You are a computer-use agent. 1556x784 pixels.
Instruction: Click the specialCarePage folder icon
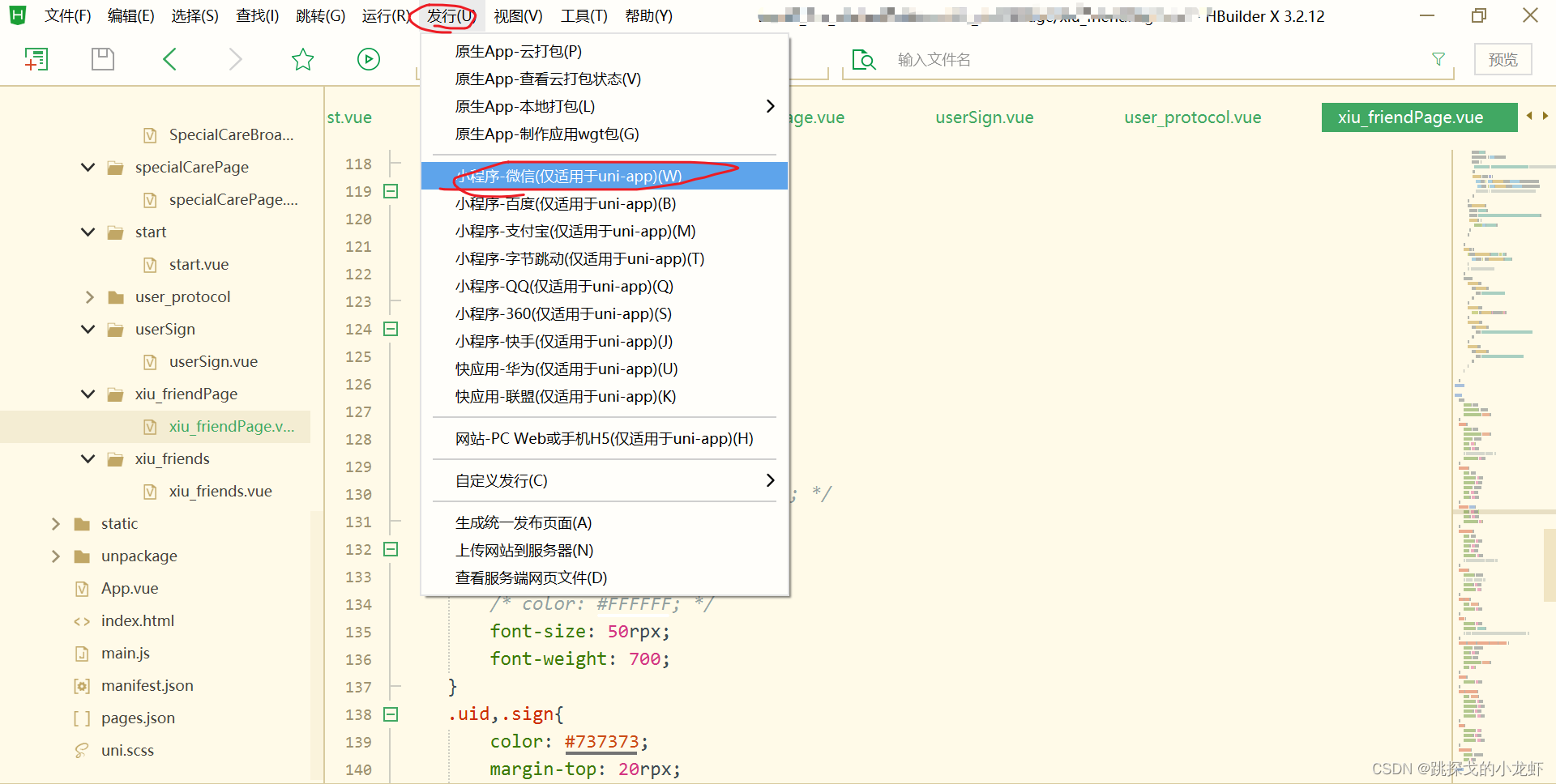[116, 168]
